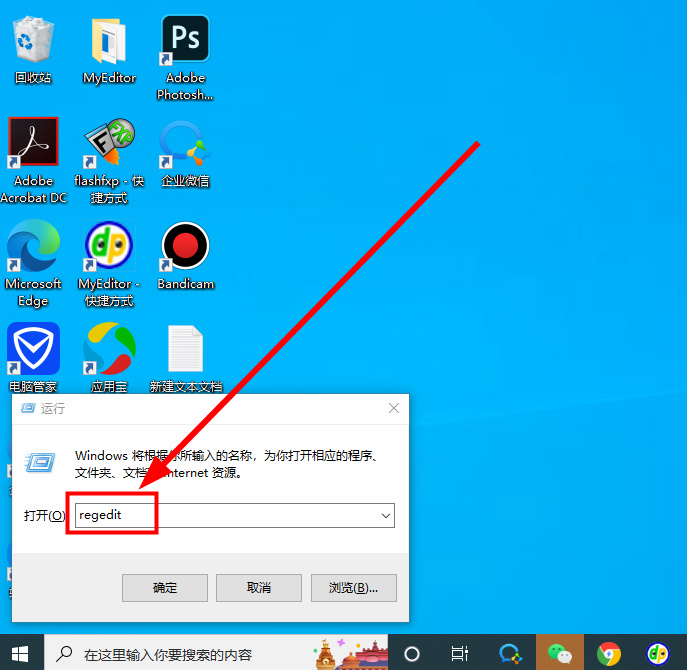Viewport: 687px width, 670px height.
Task: Click the 确定 button in Run dialog
Action: [x=165, y=587]
